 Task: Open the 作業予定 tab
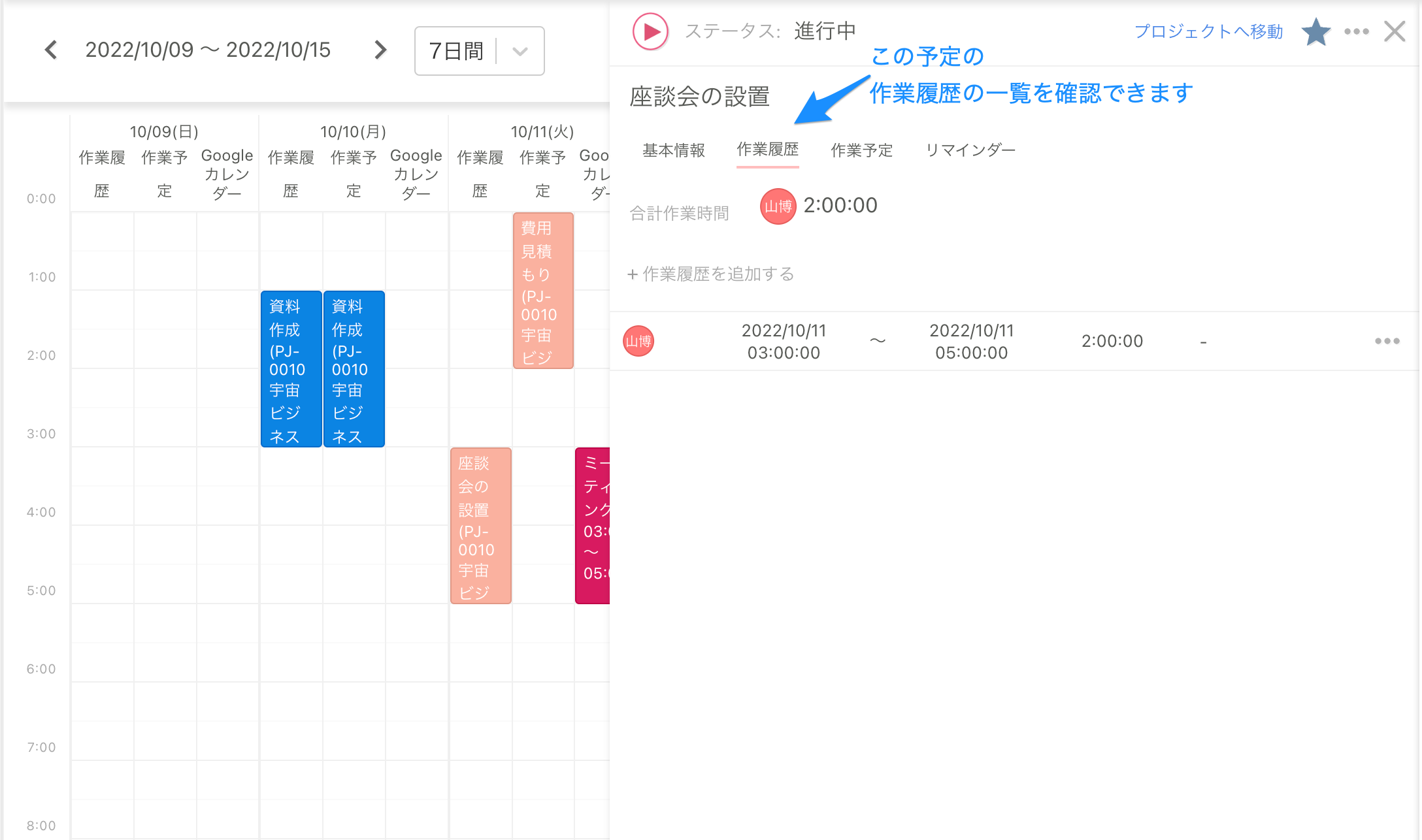(x=862, y=150)
